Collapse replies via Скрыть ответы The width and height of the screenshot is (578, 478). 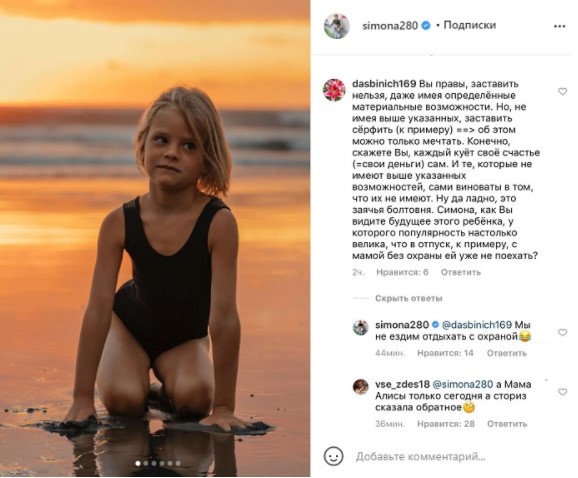[408, 298]
